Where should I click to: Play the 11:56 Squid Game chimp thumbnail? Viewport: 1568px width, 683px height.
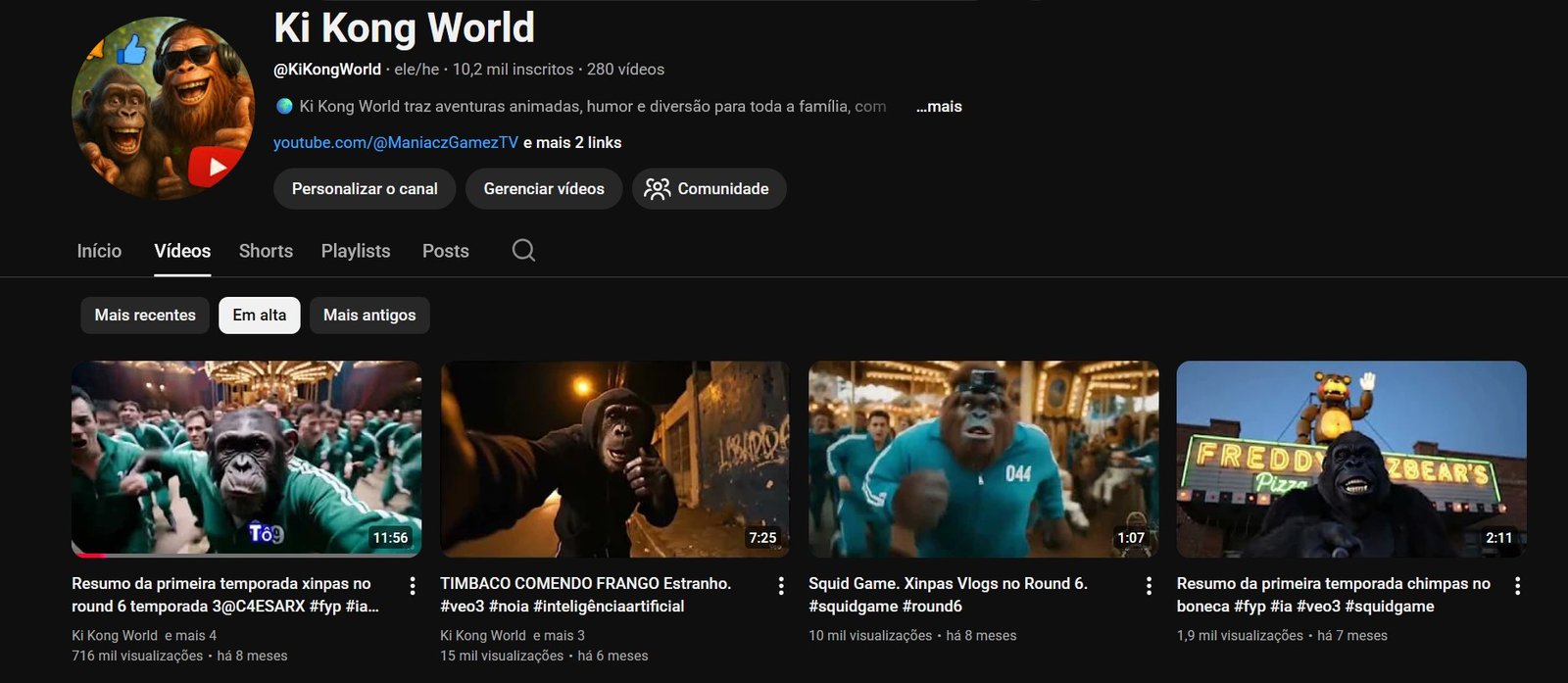point(247,459)
